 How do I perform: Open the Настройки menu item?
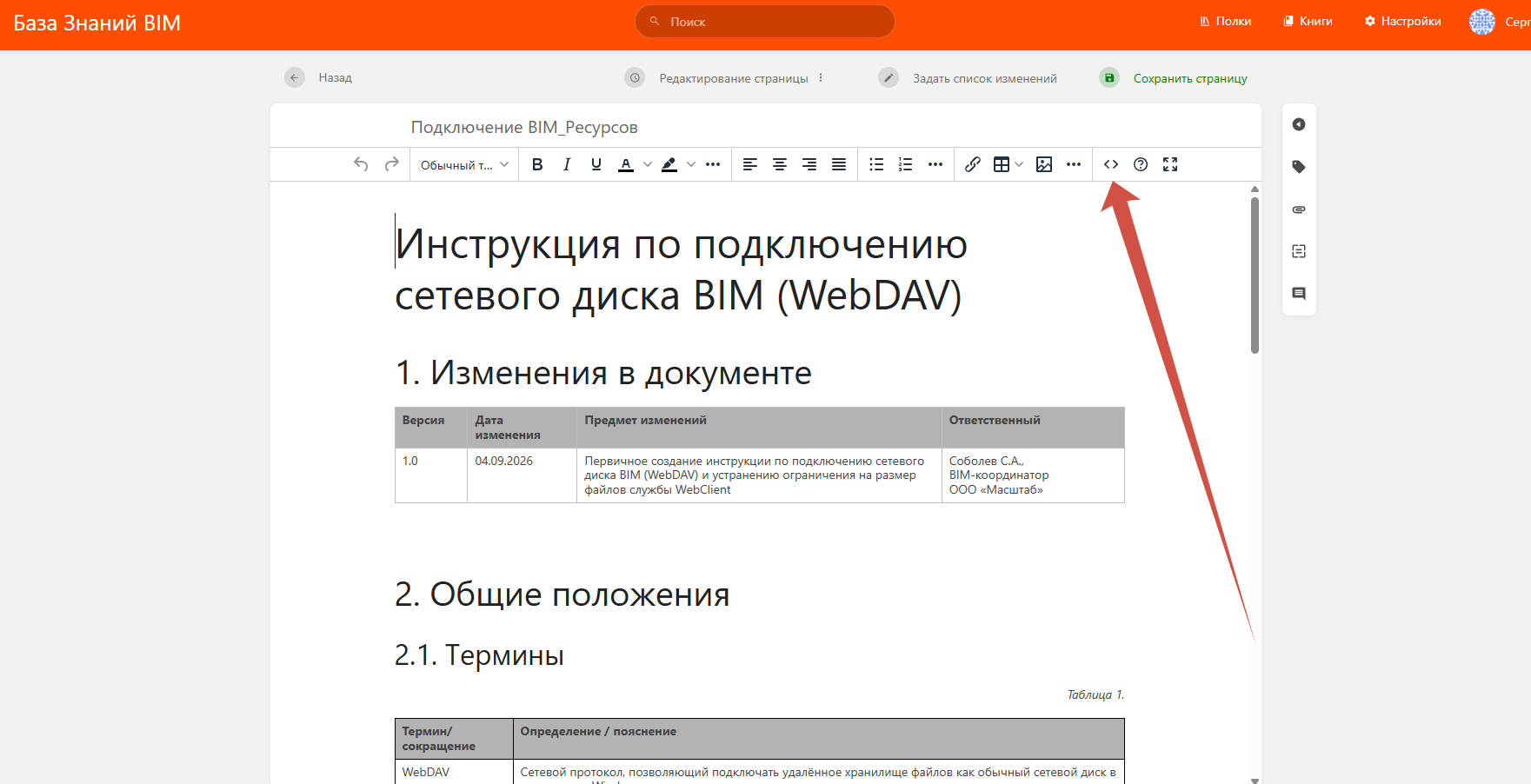1402,21
